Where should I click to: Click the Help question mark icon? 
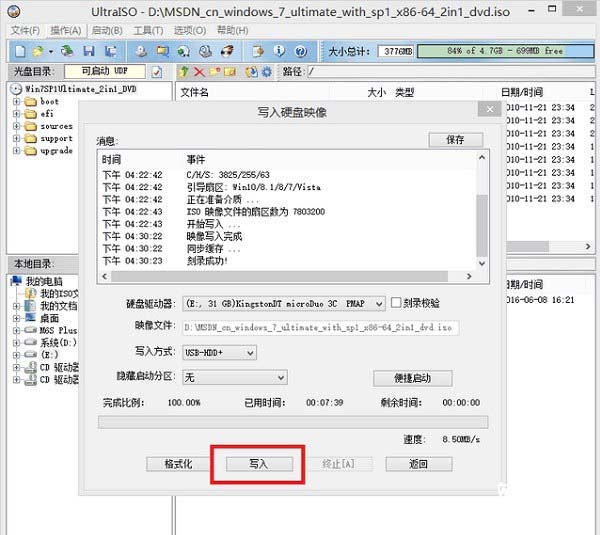[301, 51]
